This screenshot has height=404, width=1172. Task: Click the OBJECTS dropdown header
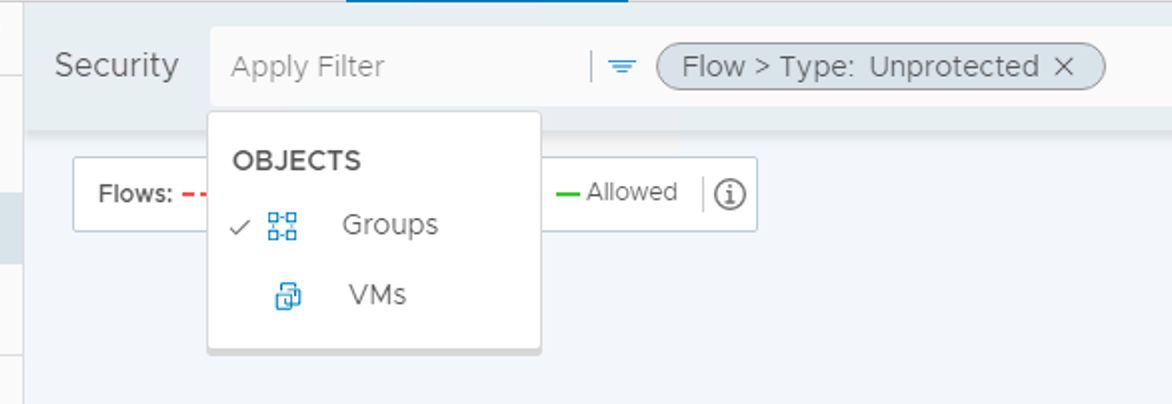(296, 160)
